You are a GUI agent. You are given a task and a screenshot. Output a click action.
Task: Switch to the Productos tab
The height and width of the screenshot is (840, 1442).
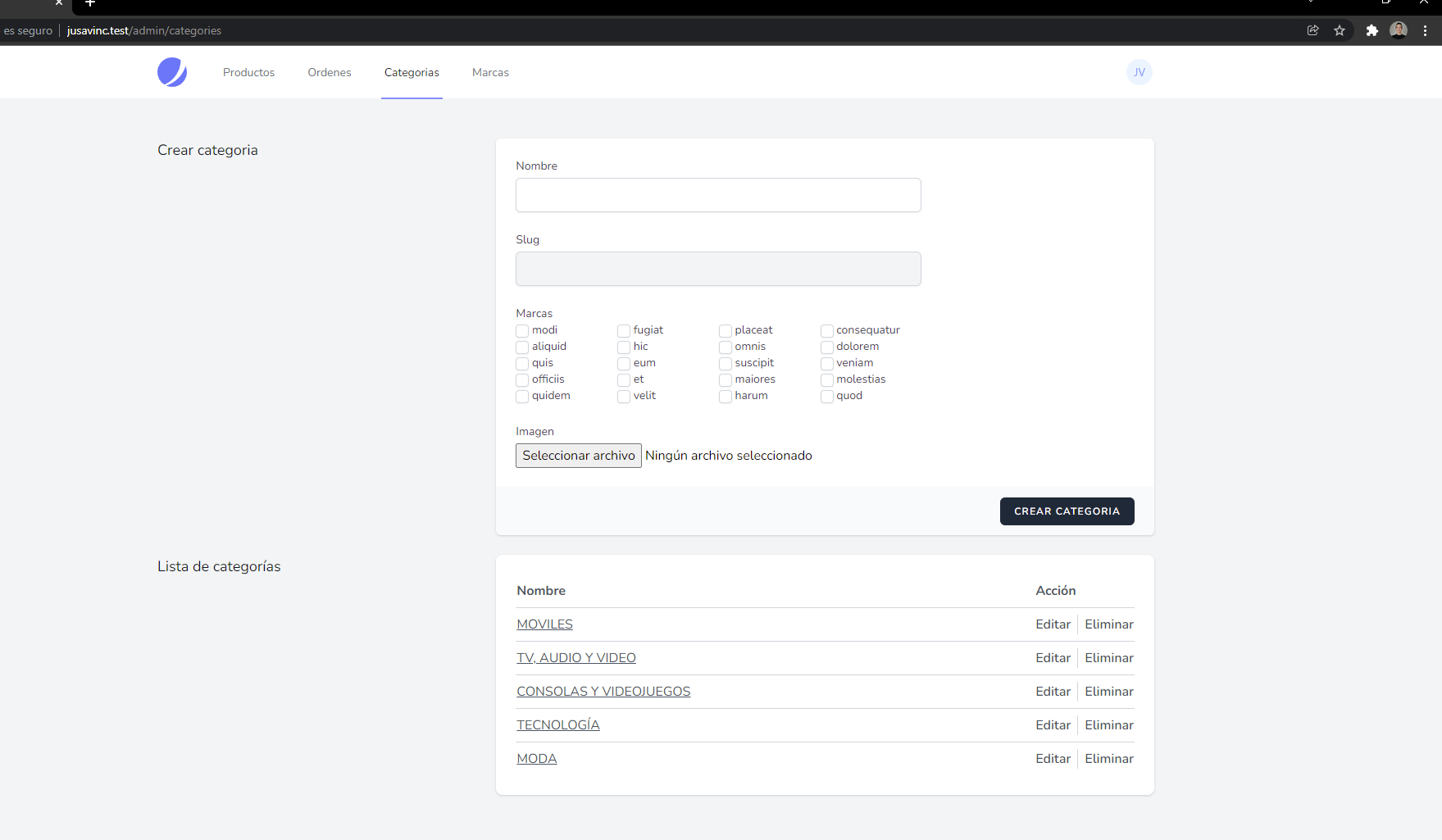point(248,72)
